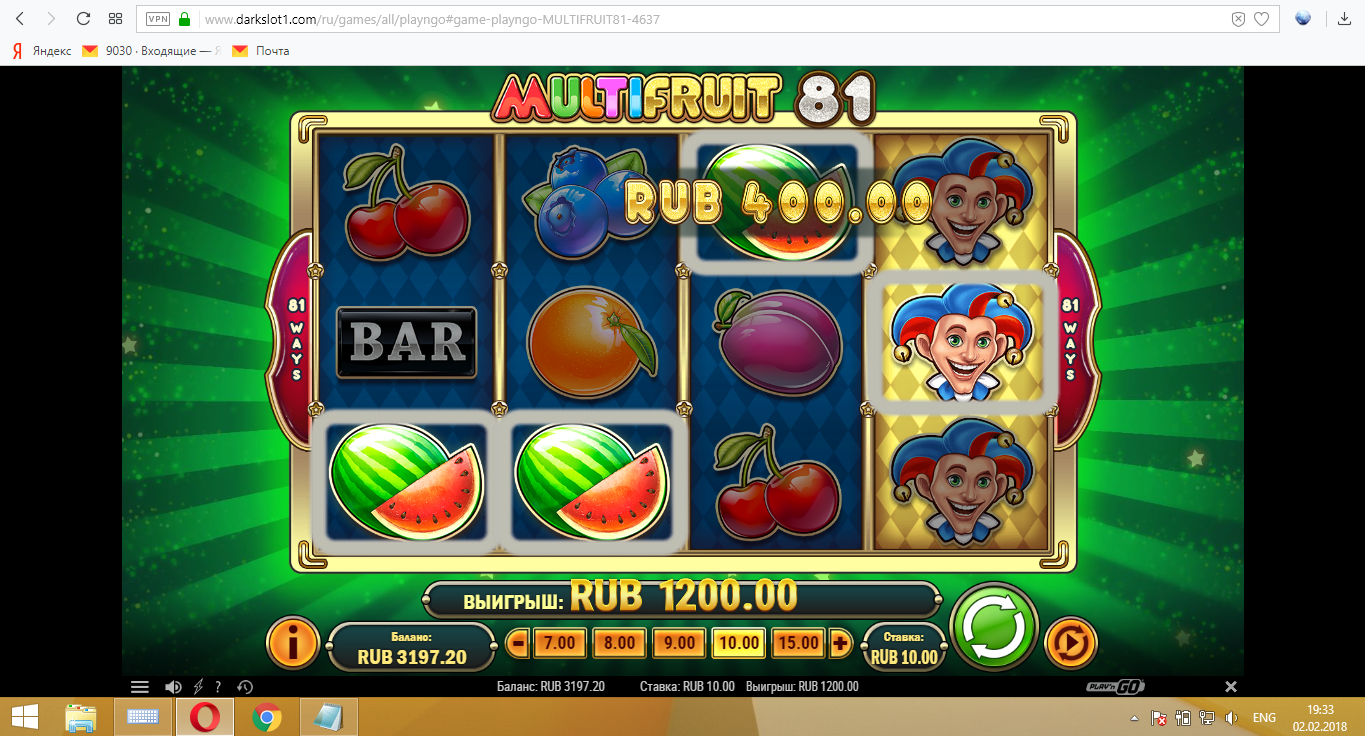1365x736 pixels.
Task: Open the Почта bookmark
Action: 261,50
